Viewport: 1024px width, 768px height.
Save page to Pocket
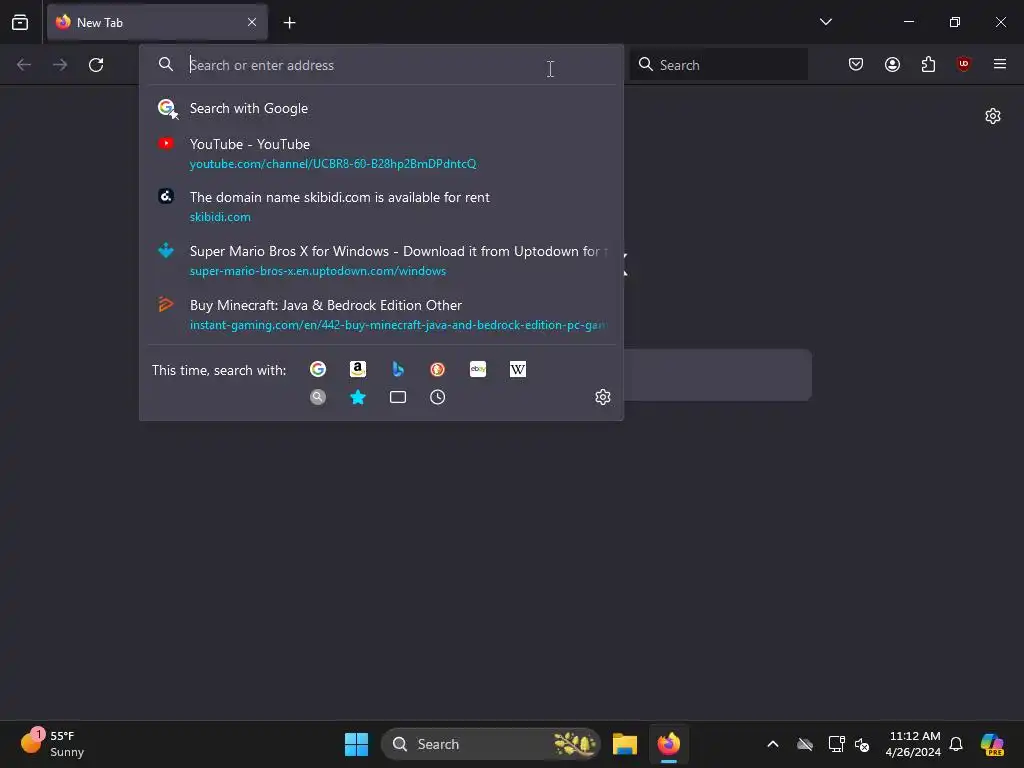coord(856,64)
